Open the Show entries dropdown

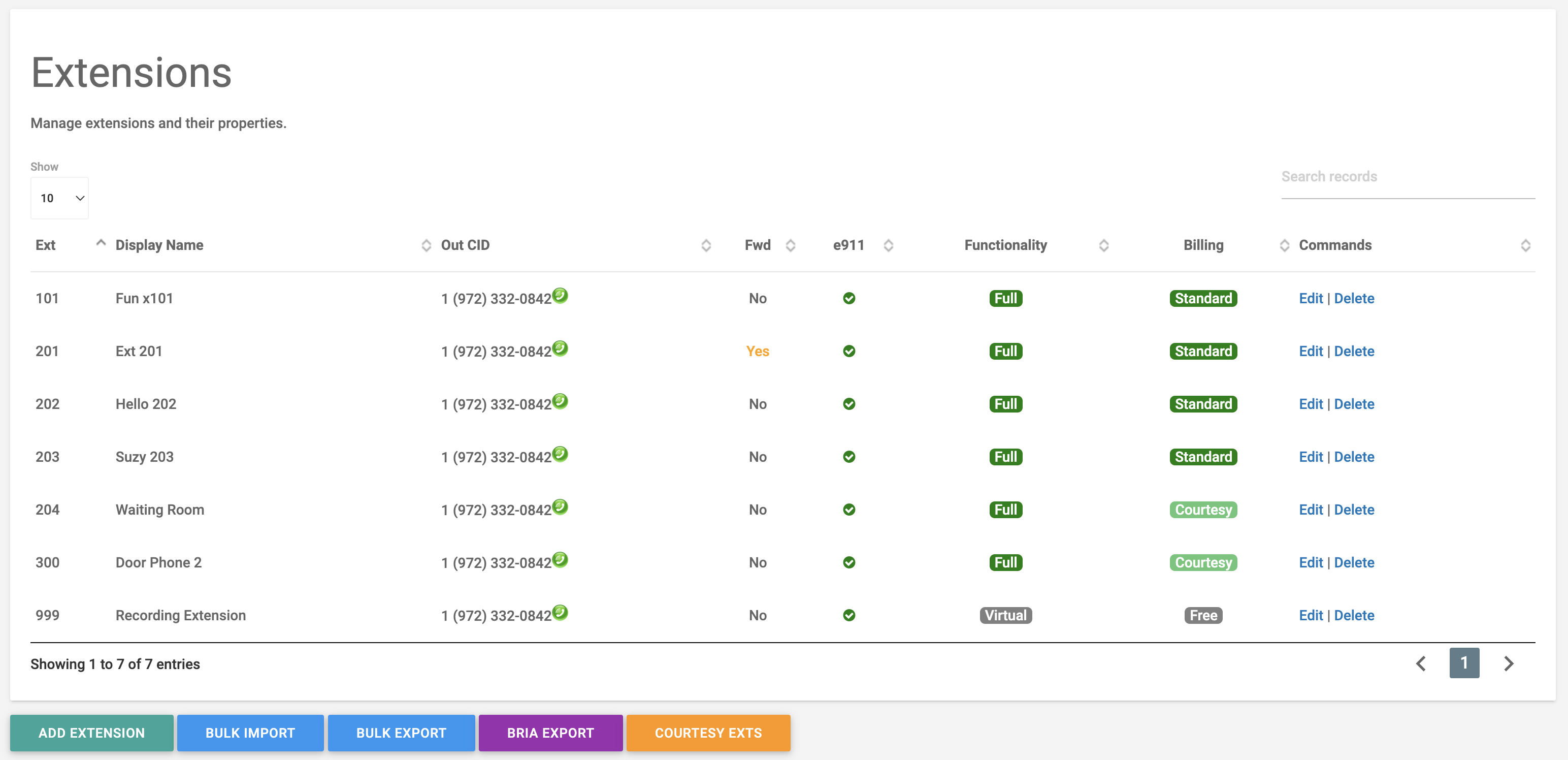pos(59,198)
